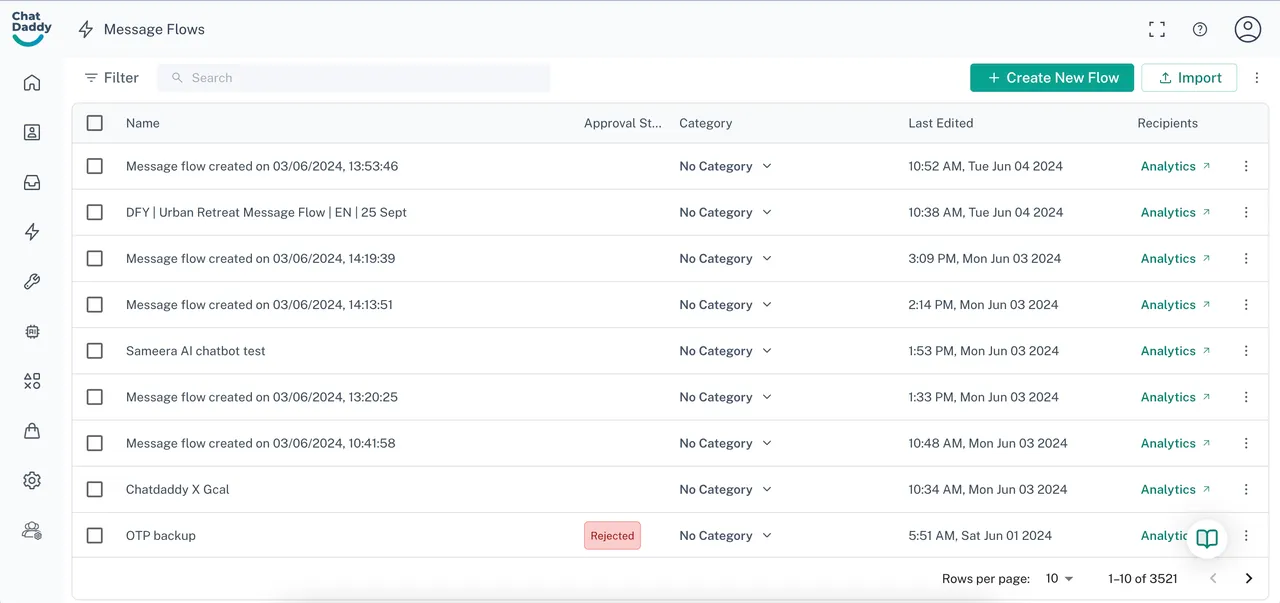The height and width of the screenshot is (603, 1280).
Task: Click the Create New Flow button
Action: [1052, 78]
